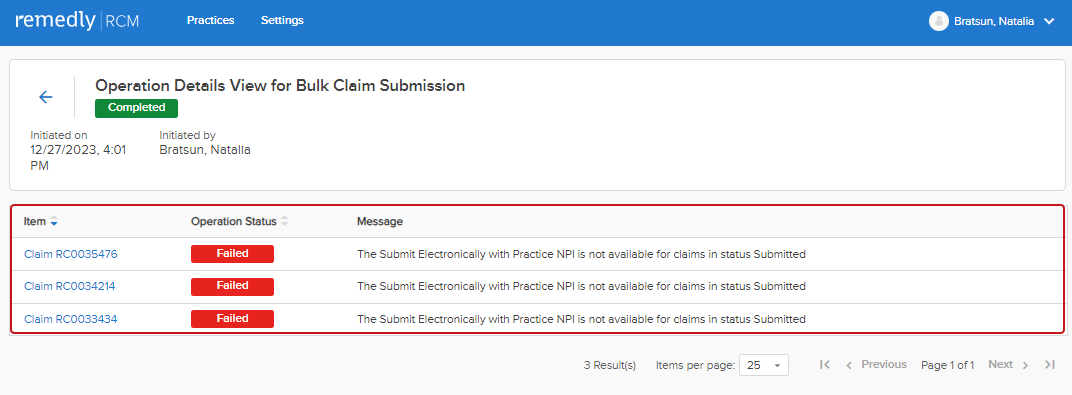This screenshot has width=1072, height=395.
Task: Open the Settings menu
Action: (282, 21)
